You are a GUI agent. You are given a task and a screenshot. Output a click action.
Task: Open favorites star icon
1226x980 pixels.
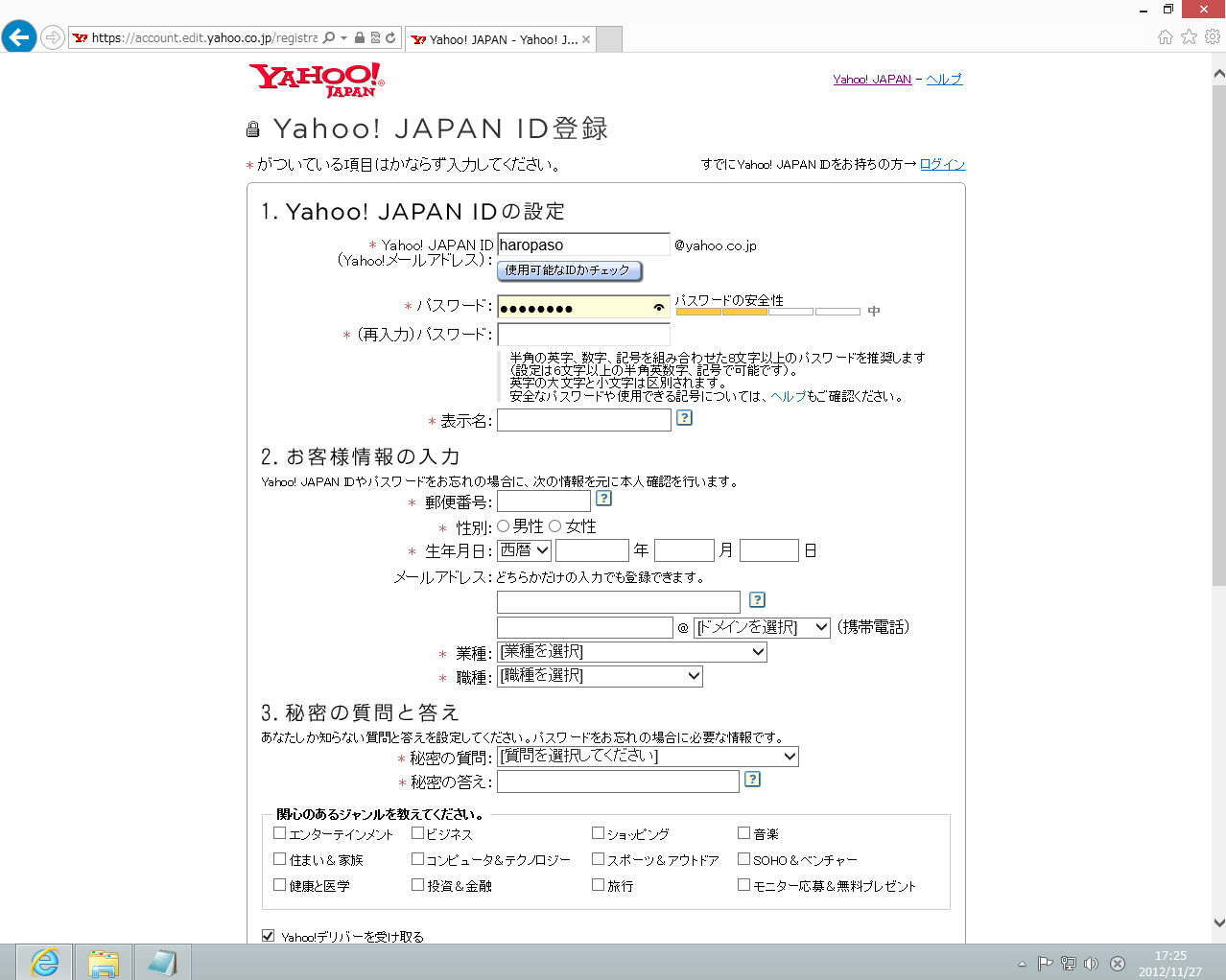[x=1190, y=36]
